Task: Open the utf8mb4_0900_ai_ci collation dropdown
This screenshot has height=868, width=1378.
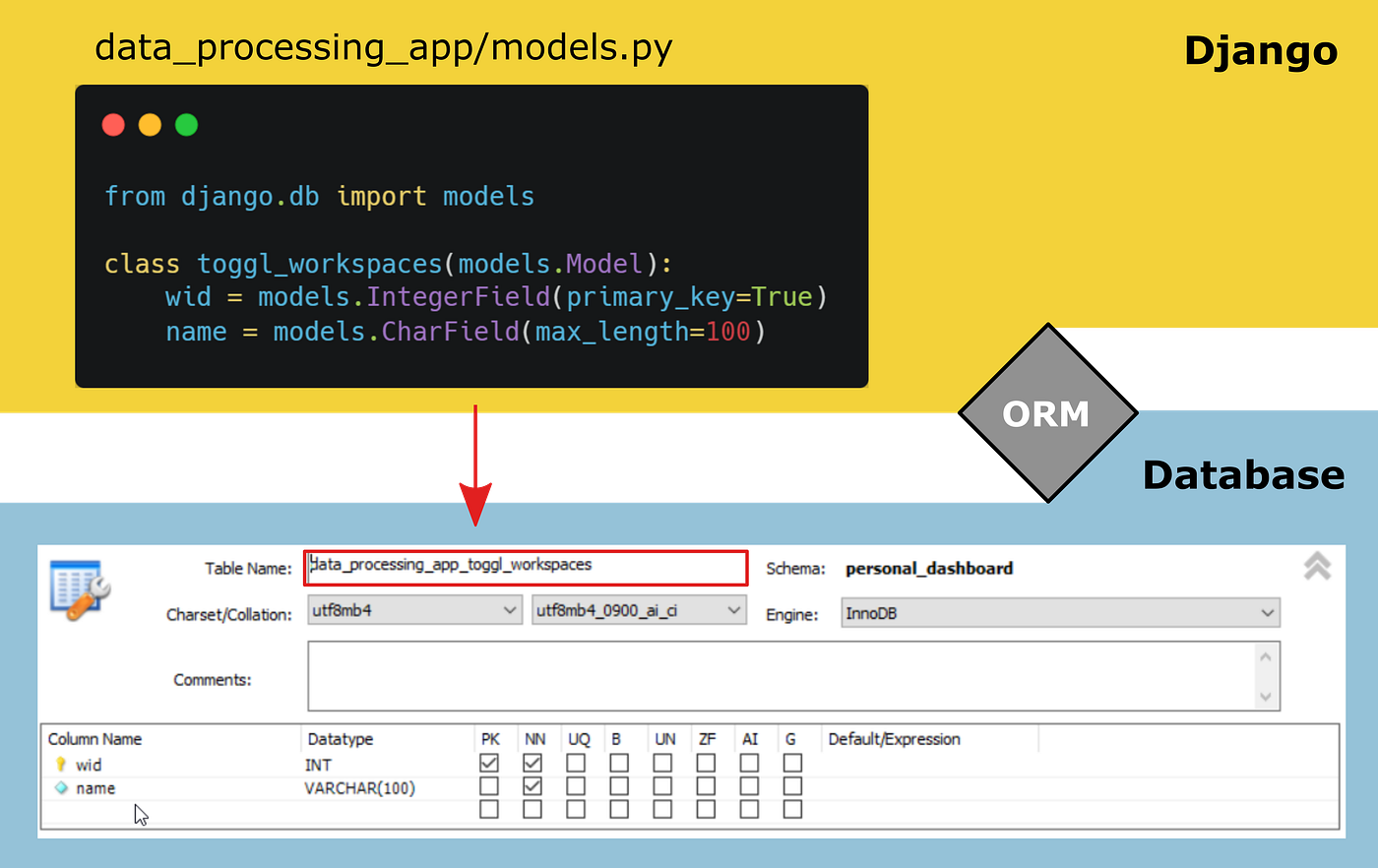Action: [x=639, y=610]
